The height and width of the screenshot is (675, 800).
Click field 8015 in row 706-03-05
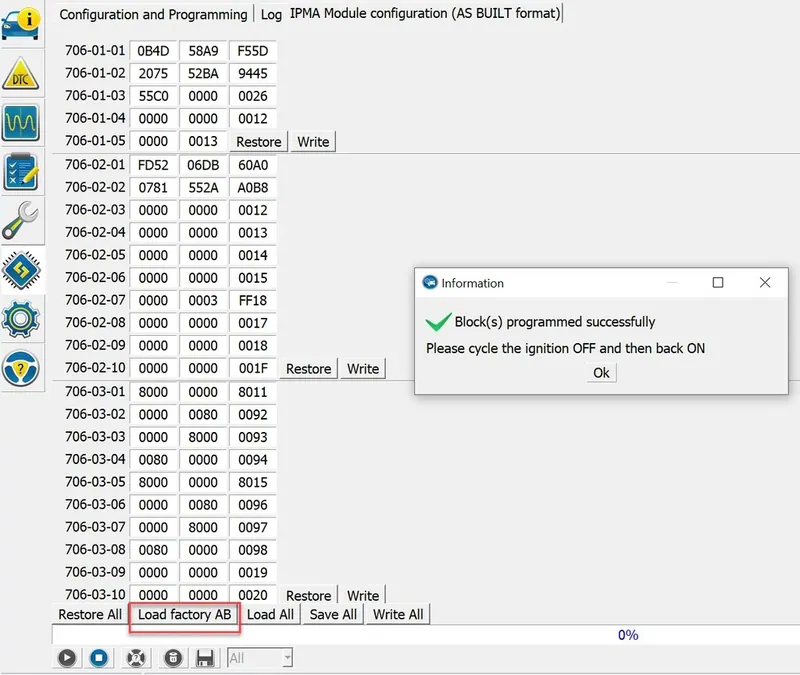tap(253, 482)
